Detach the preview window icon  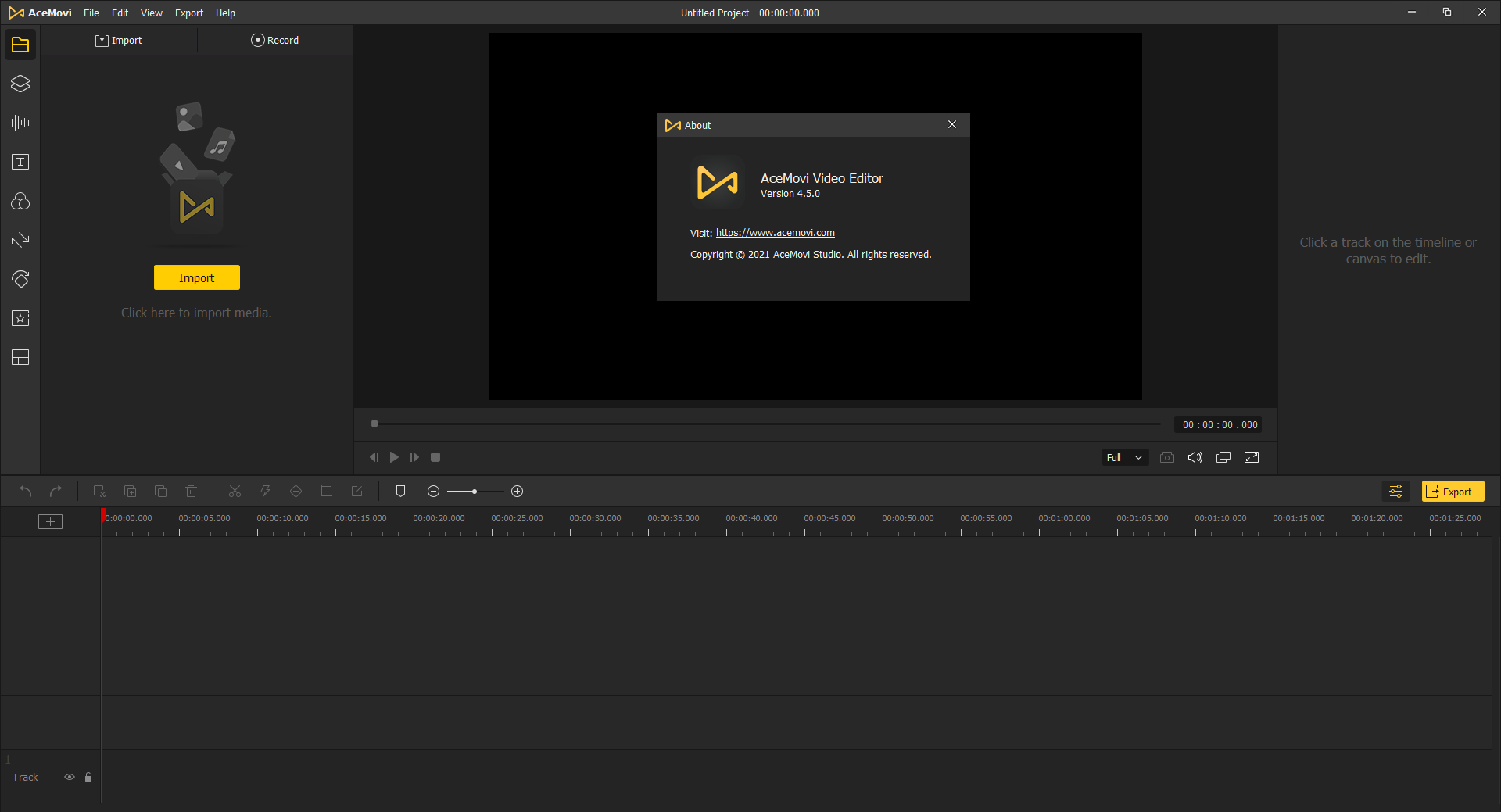pos(1223,457)
